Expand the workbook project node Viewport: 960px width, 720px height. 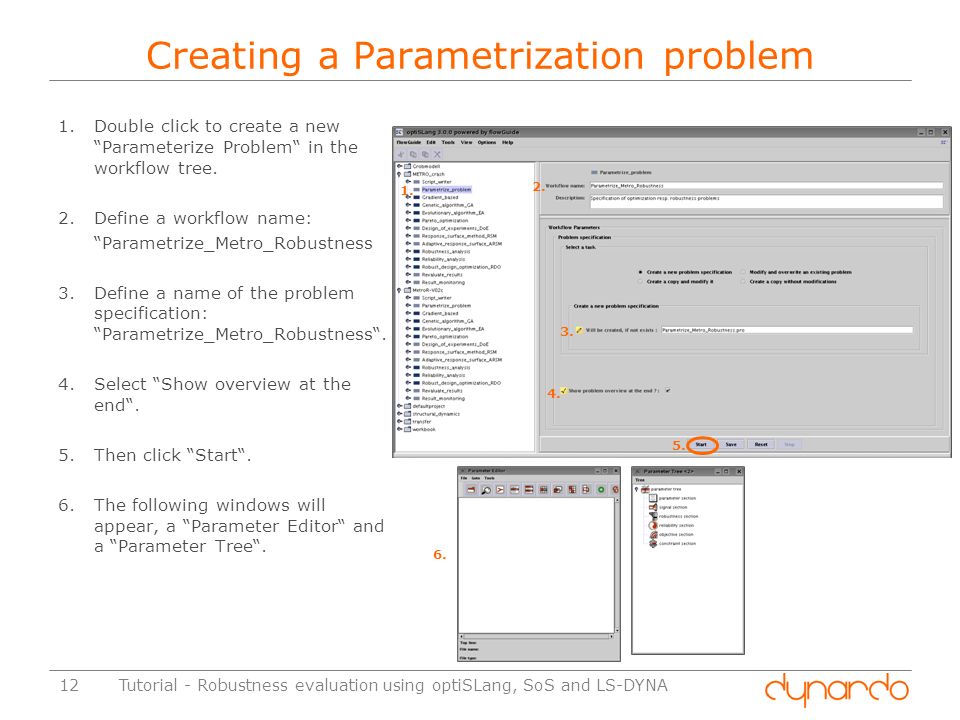click(400, 429)
